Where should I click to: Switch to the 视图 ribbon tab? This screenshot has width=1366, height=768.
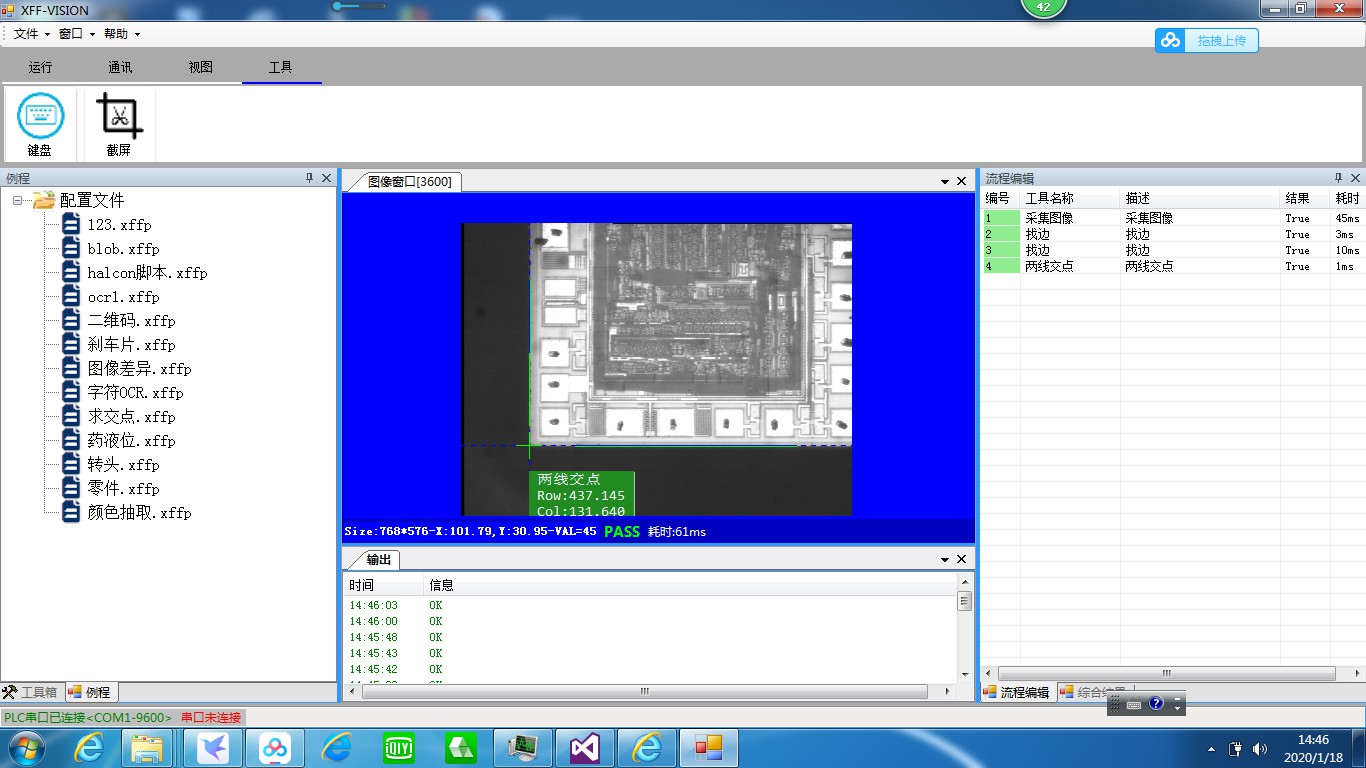coord(200,67)
